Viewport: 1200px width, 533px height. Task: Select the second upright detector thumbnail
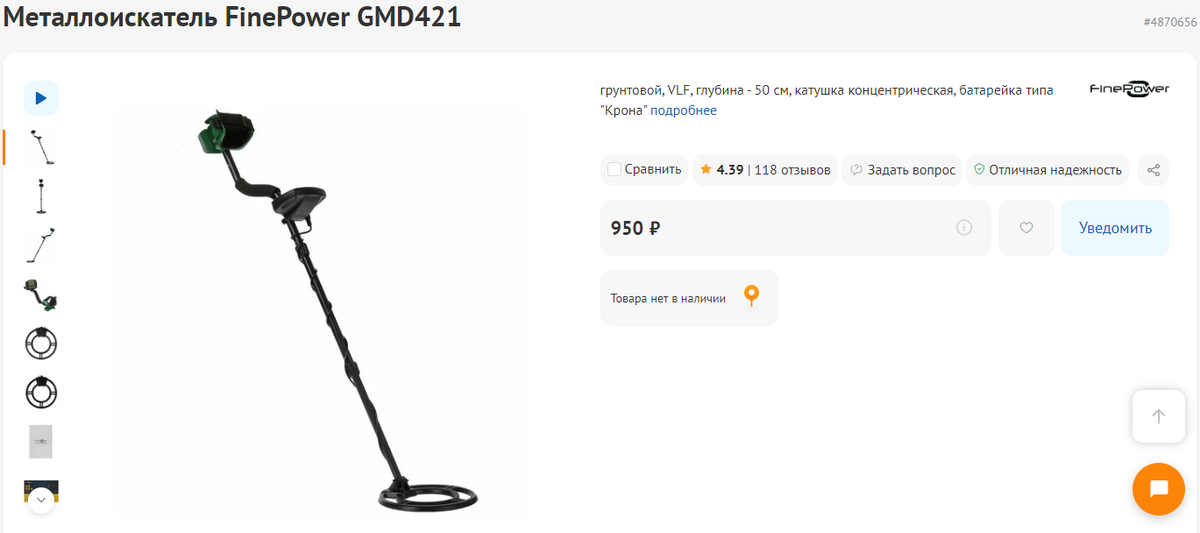(x=41, y=196)
